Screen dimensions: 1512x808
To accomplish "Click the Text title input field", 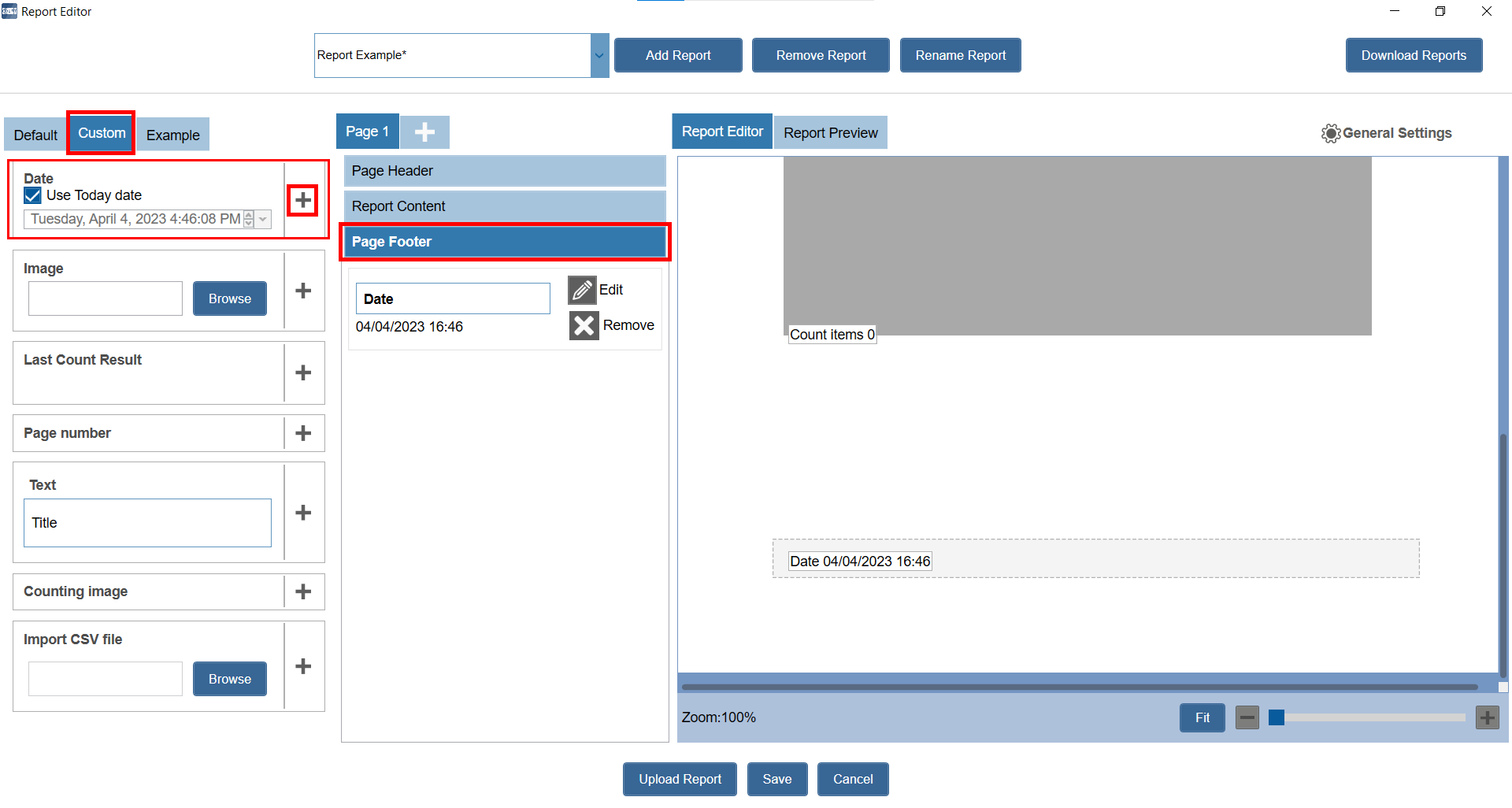I will tap(147, 523).
